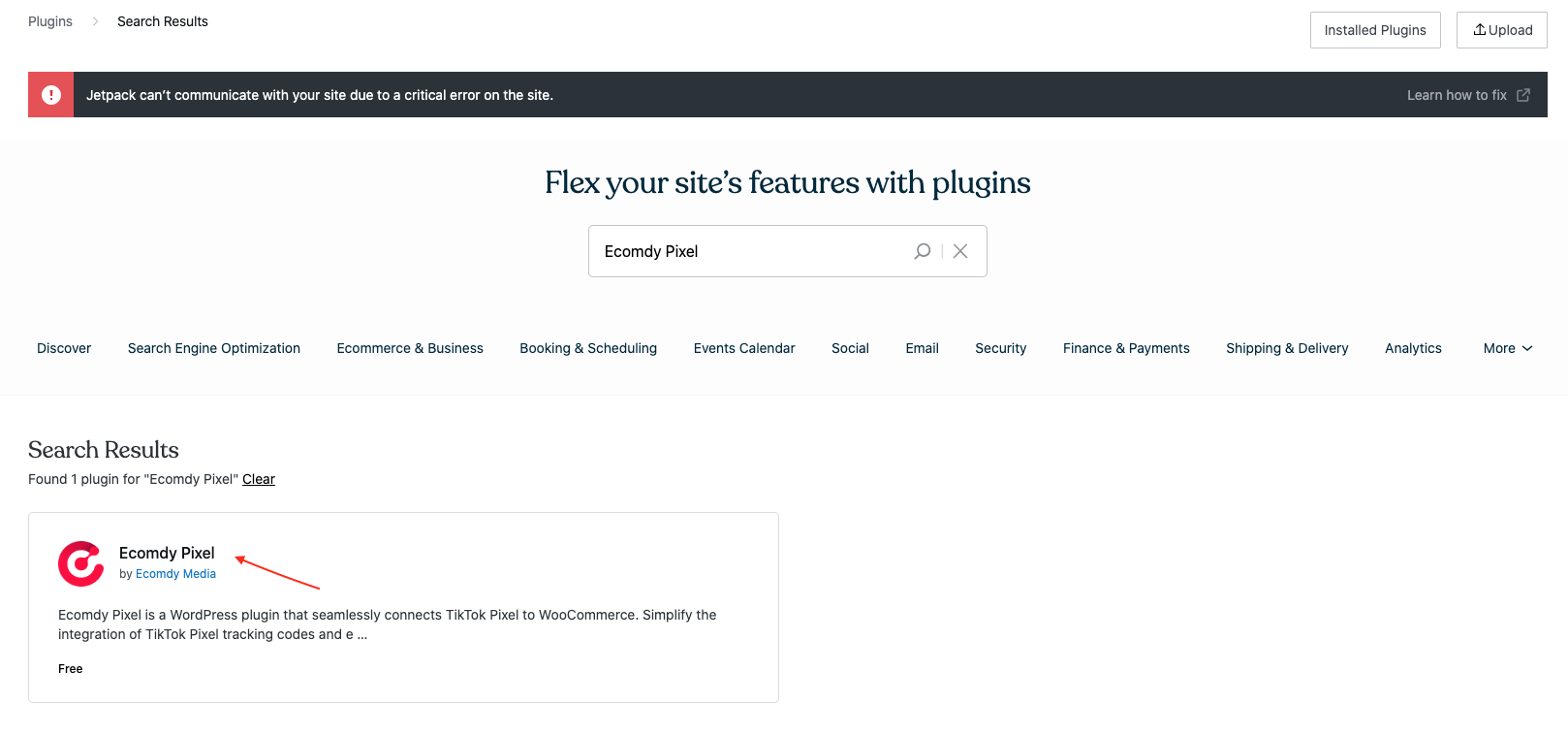The image size is (1568, 735).
Task: Open Events Calendar category
Action: click(744, 348)
